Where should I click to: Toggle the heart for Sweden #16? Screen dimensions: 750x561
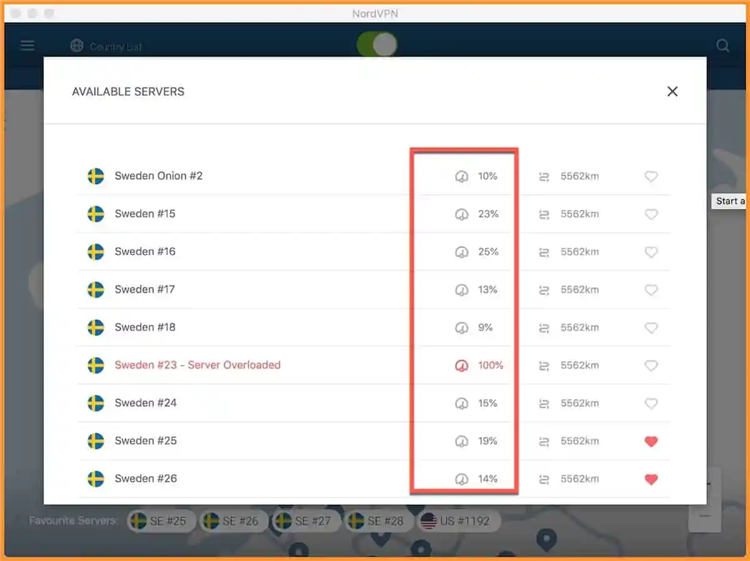click(651, 252)
